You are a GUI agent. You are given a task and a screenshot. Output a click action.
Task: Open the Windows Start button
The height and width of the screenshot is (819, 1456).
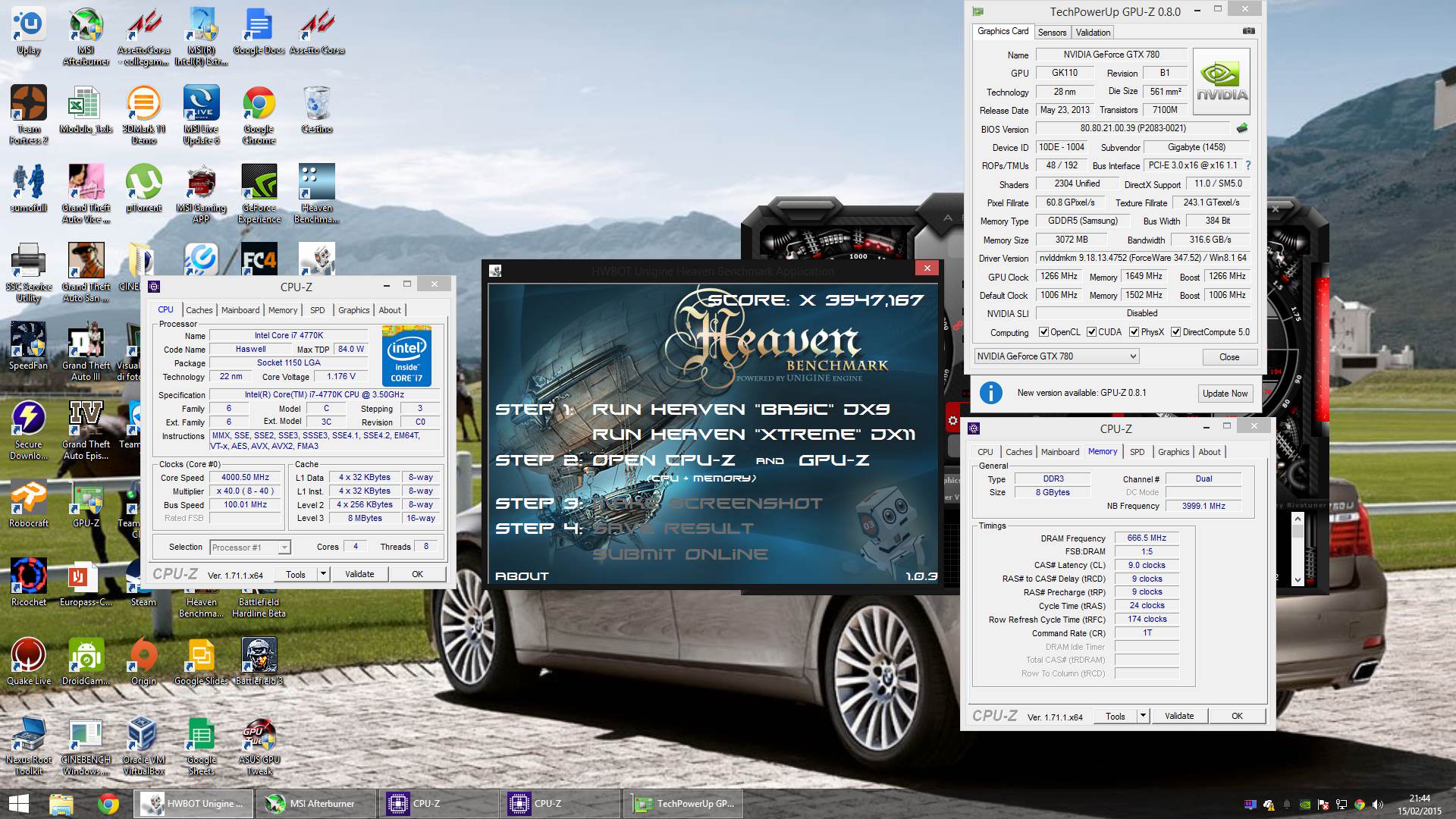point(18,803)
